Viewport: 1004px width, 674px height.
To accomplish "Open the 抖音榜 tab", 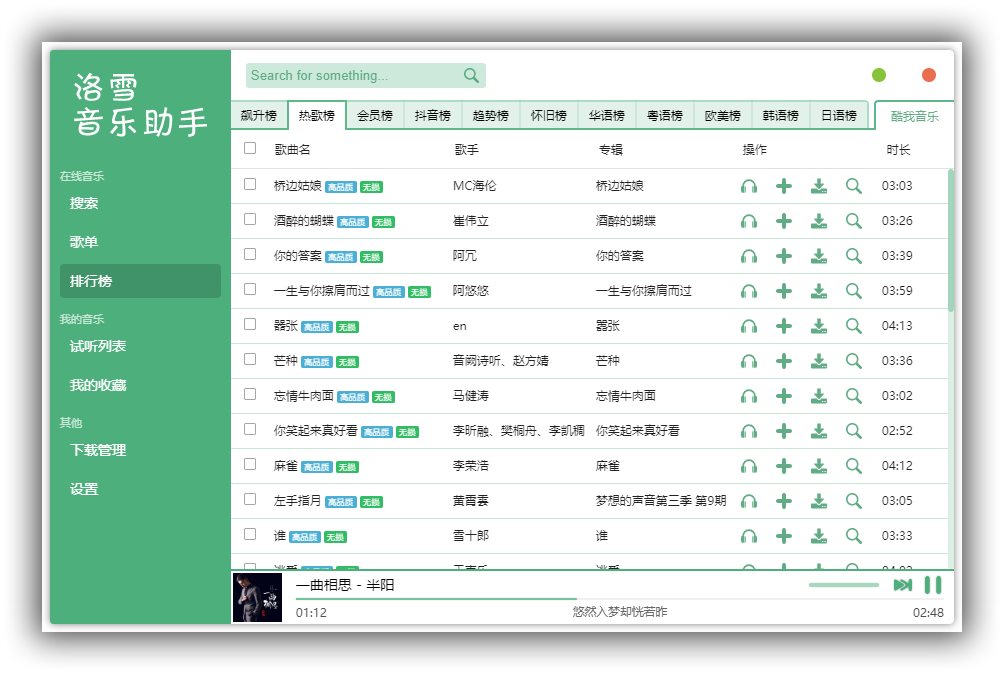I will click(432, 116).
